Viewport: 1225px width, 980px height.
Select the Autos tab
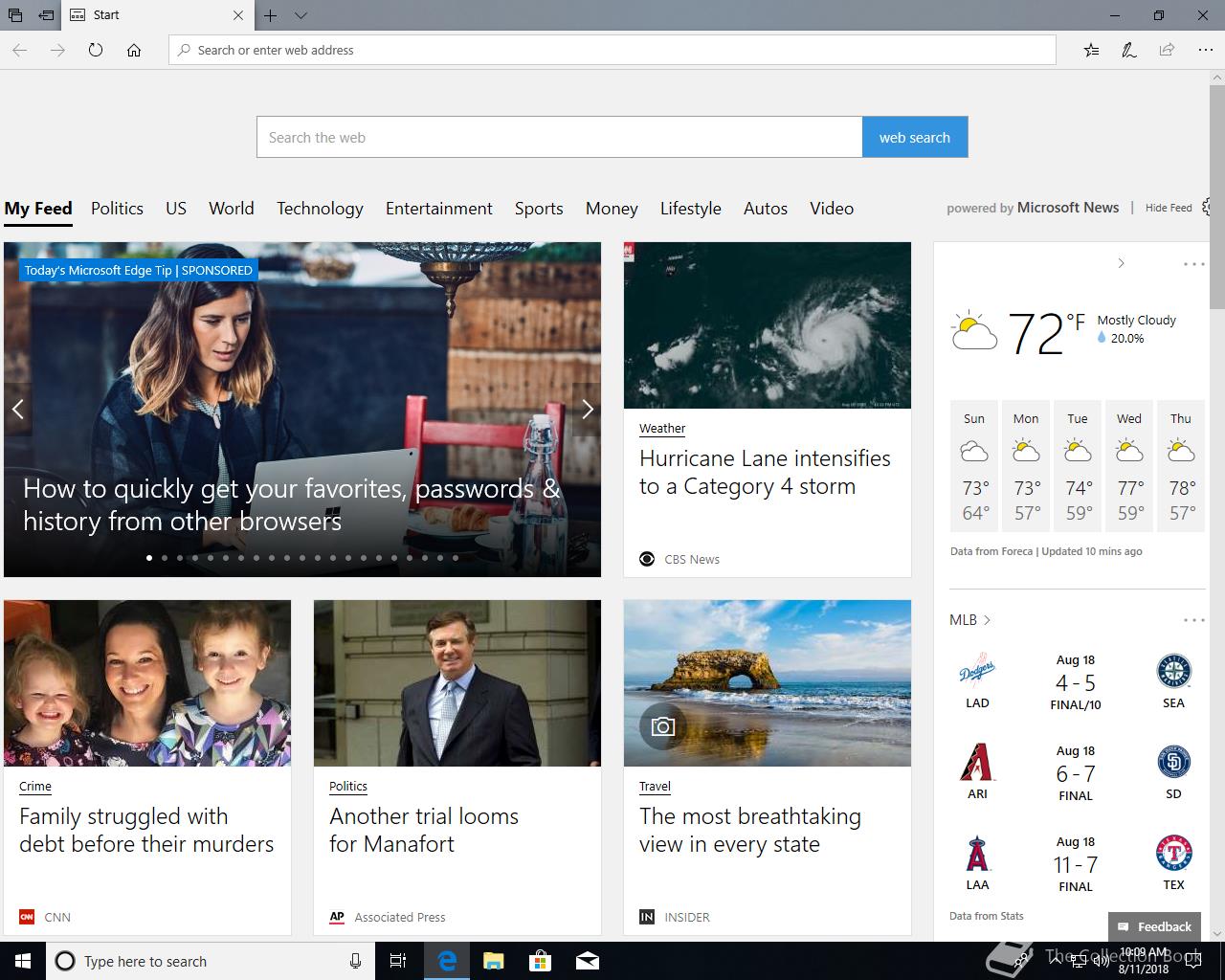[766, 208]
